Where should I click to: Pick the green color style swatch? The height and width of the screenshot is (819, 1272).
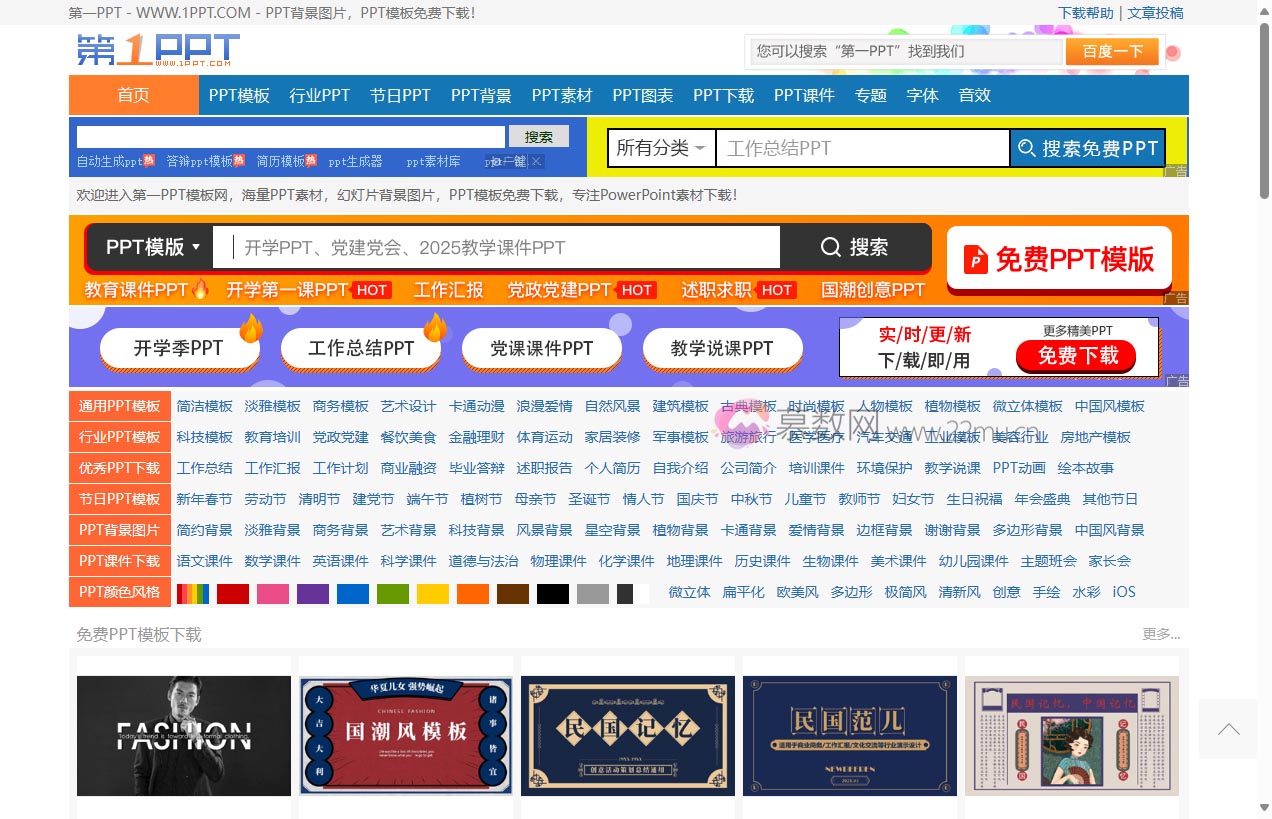click(x=393, y=593)
